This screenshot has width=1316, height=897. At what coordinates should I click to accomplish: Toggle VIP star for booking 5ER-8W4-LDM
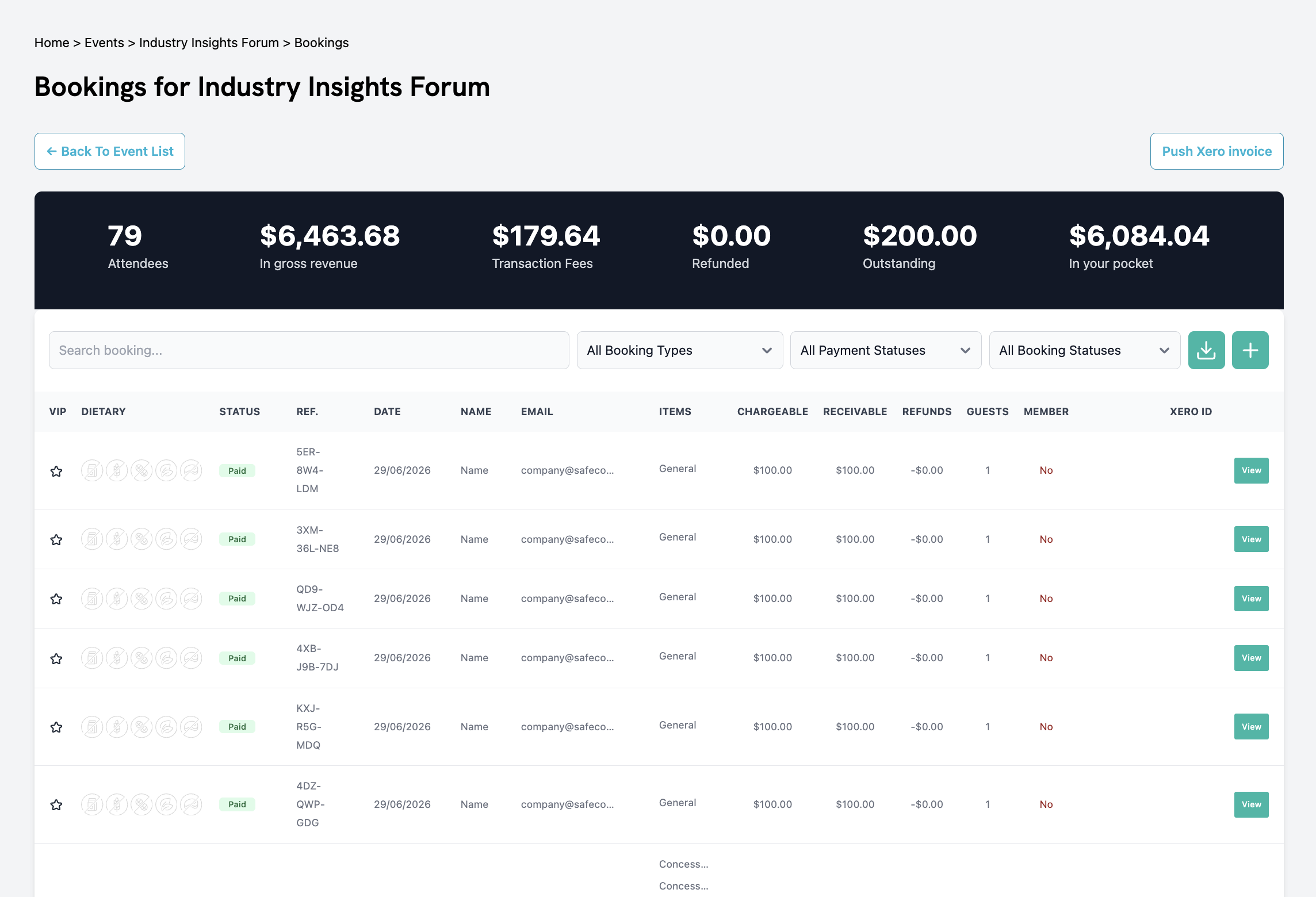point(56,471)
